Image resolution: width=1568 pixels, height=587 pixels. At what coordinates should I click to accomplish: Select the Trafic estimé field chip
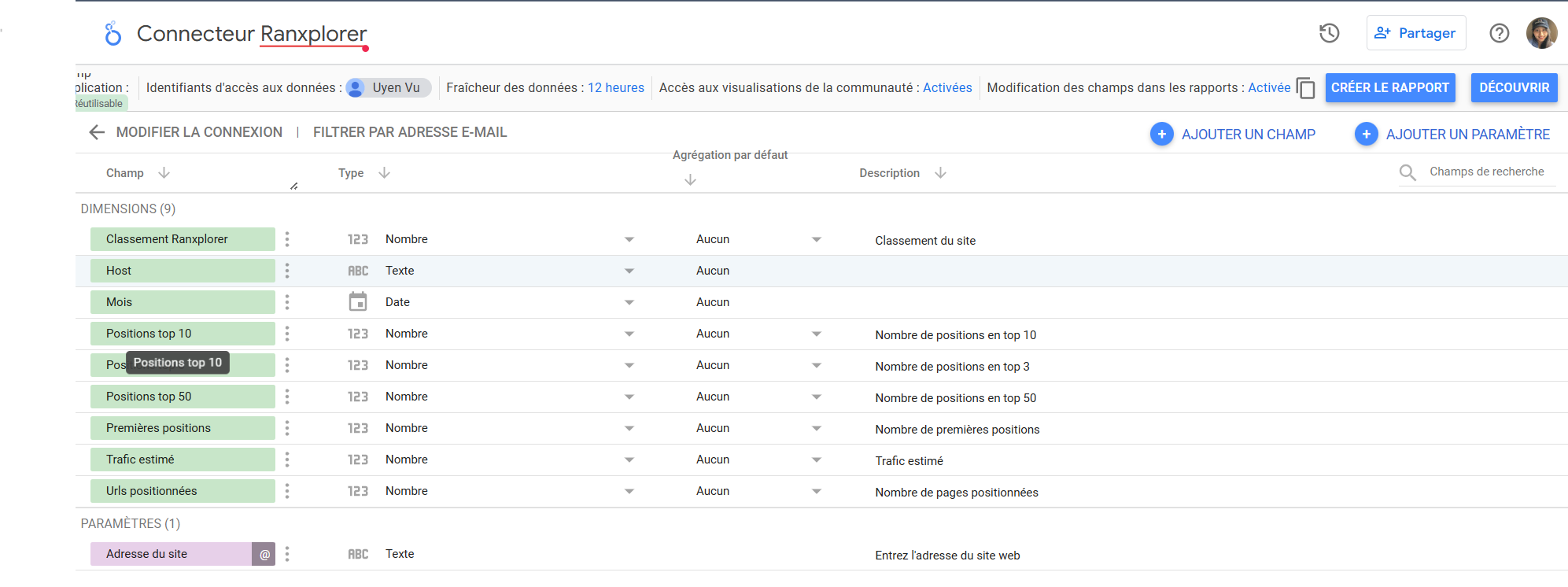click(x=183, y=460)
